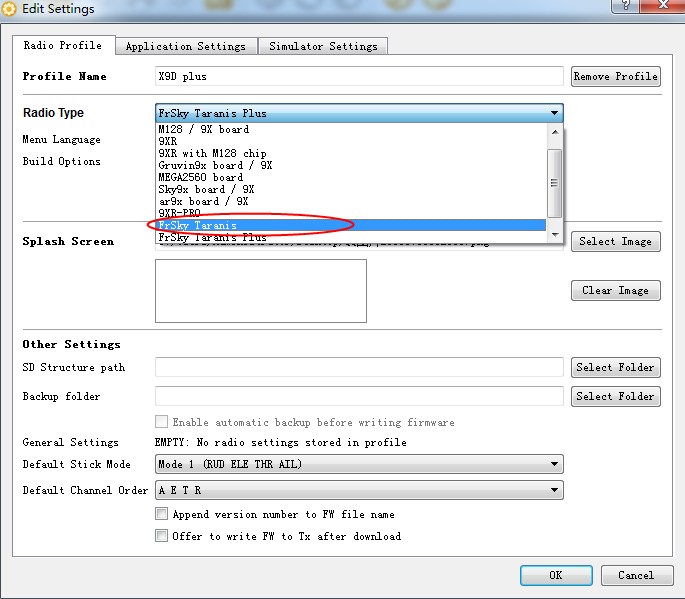Screen dimensions: 685x599
Task: Open the Simulator Settings tab
Action: click(x=323, y=46)
